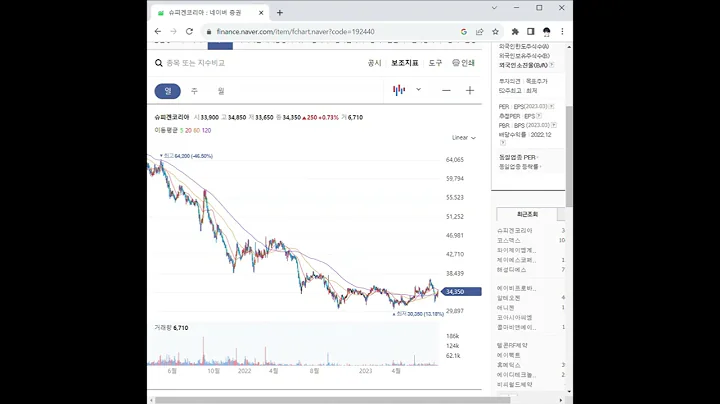Click the horizontal scrollbar left arrow

[151, 400]
